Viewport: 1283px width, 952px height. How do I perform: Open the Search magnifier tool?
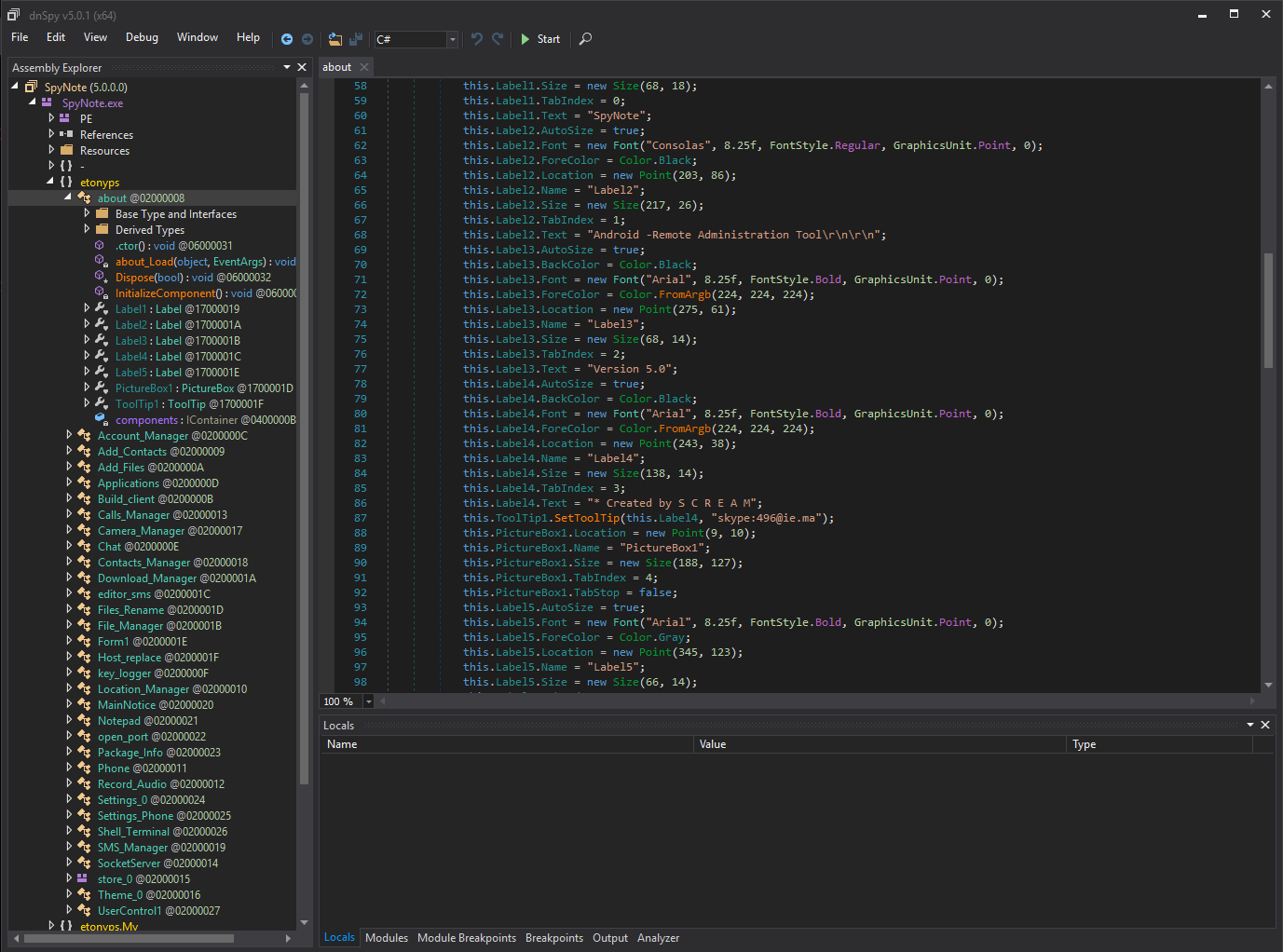coord(585,39)
